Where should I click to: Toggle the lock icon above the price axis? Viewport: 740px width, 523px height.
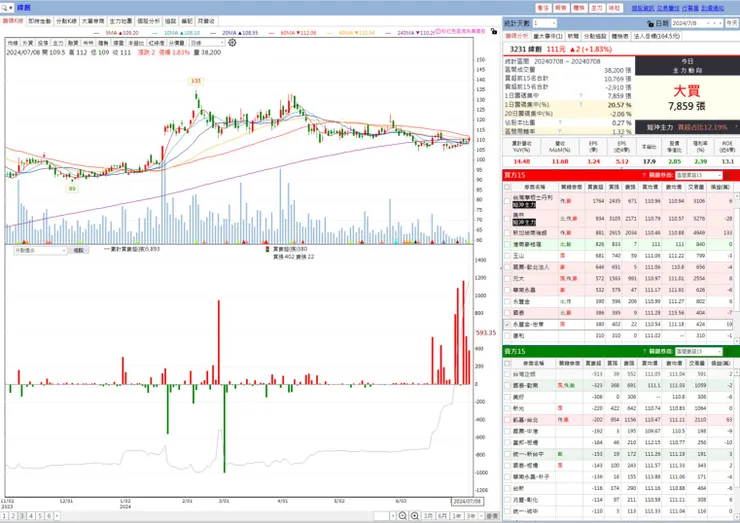[493, 31]
